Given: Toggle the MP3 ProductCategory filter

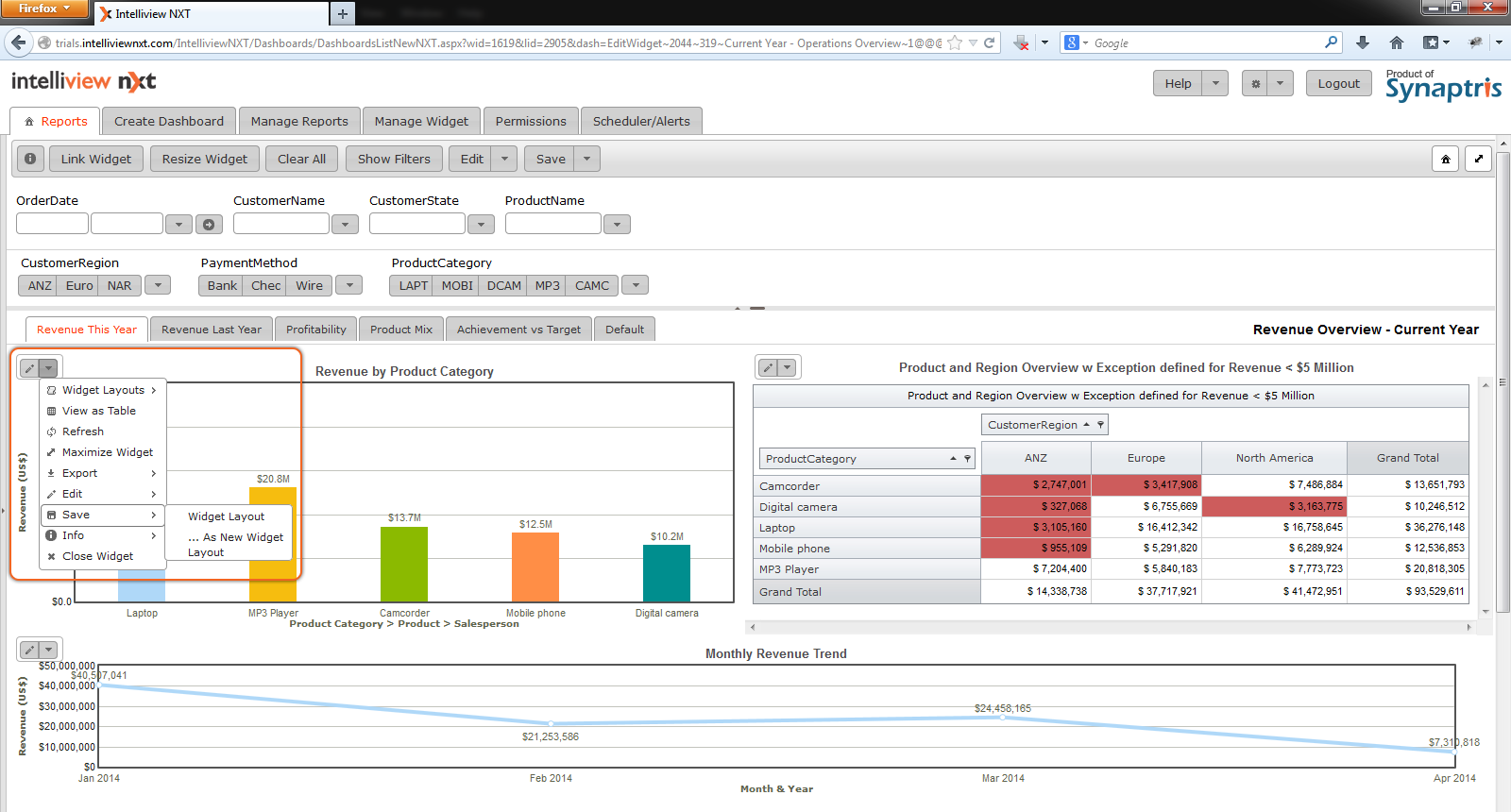Looking at the screenshot, I should 547,286.
